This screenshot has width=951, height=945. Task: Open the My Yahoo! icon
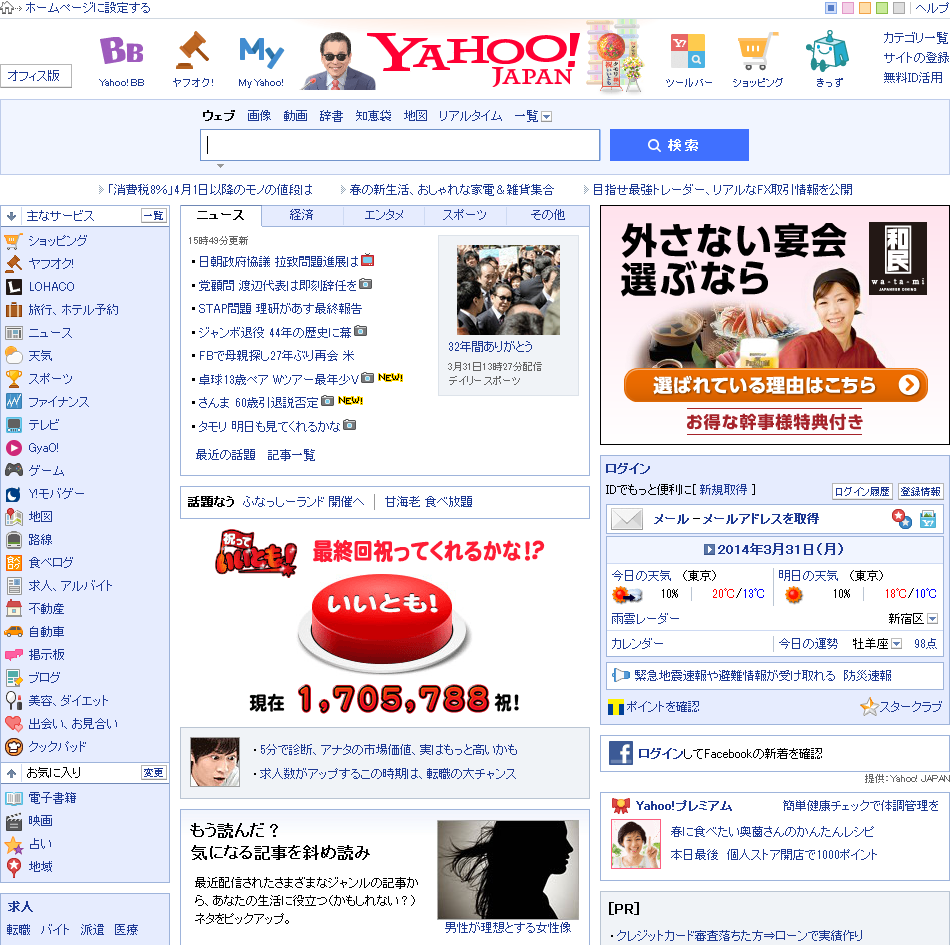[261, 52]
